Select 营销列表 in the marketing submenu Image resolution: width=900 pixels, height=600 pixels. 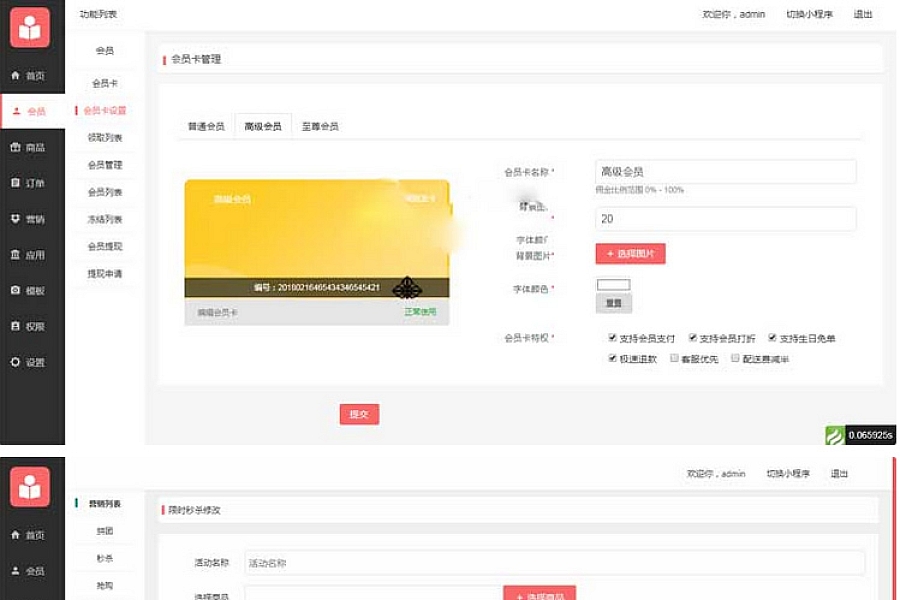pos(105,504)
